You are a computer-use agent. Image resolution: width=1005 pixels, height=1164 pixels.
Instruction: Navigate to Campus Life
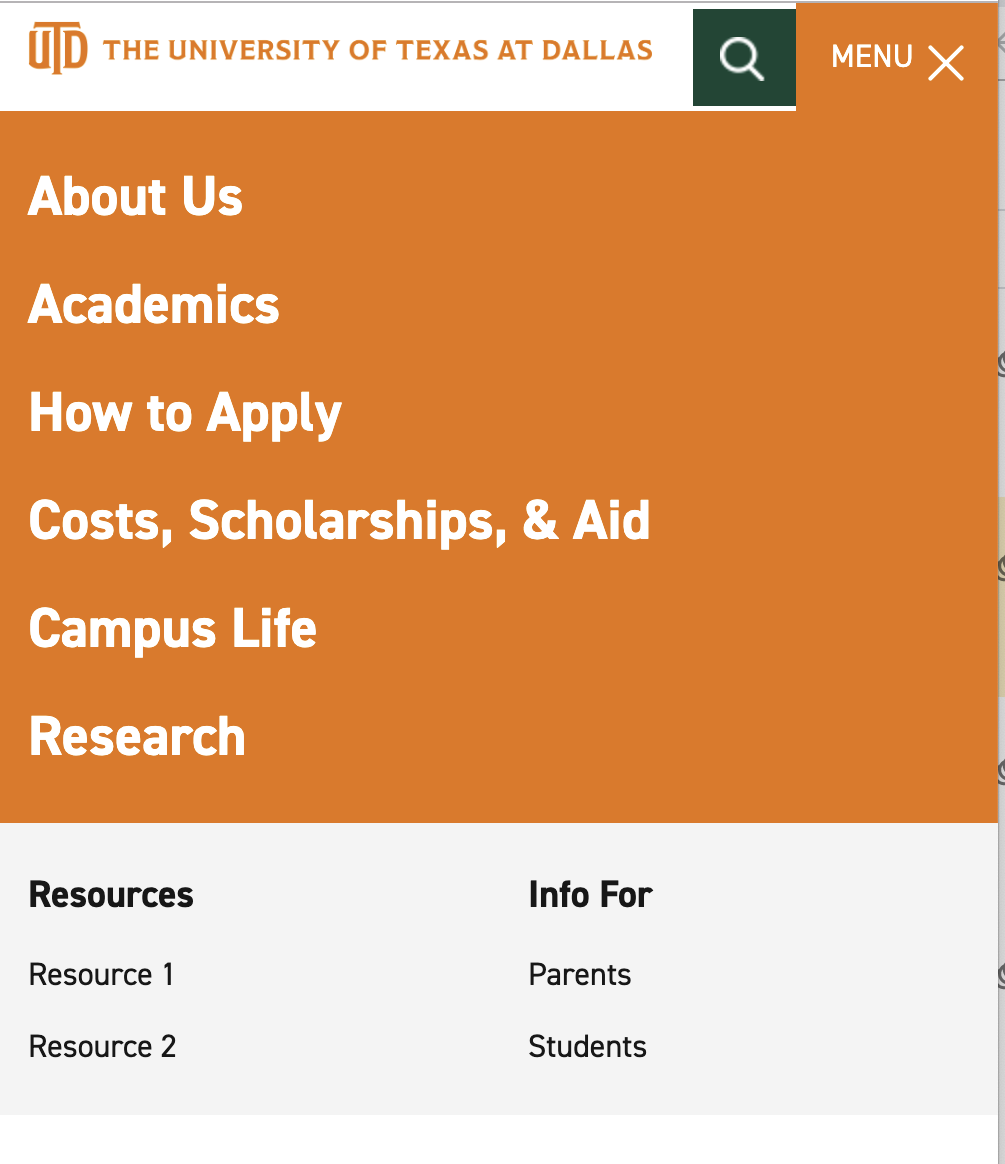click(x=172, y=628)
